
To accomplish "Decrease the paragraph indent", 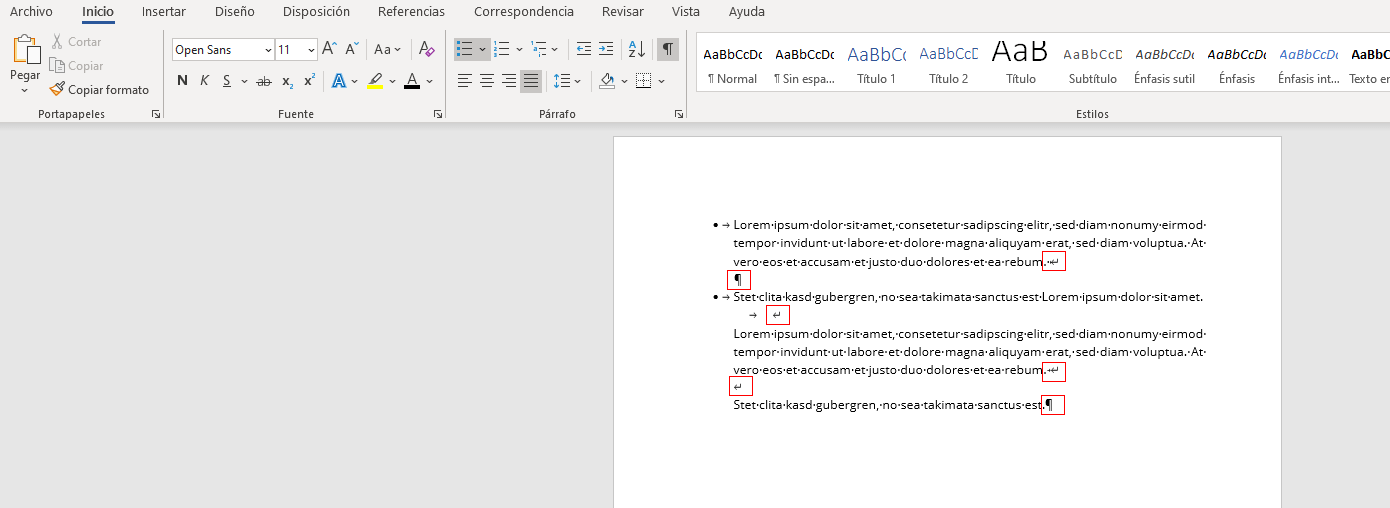I will (x=584, y=49).
